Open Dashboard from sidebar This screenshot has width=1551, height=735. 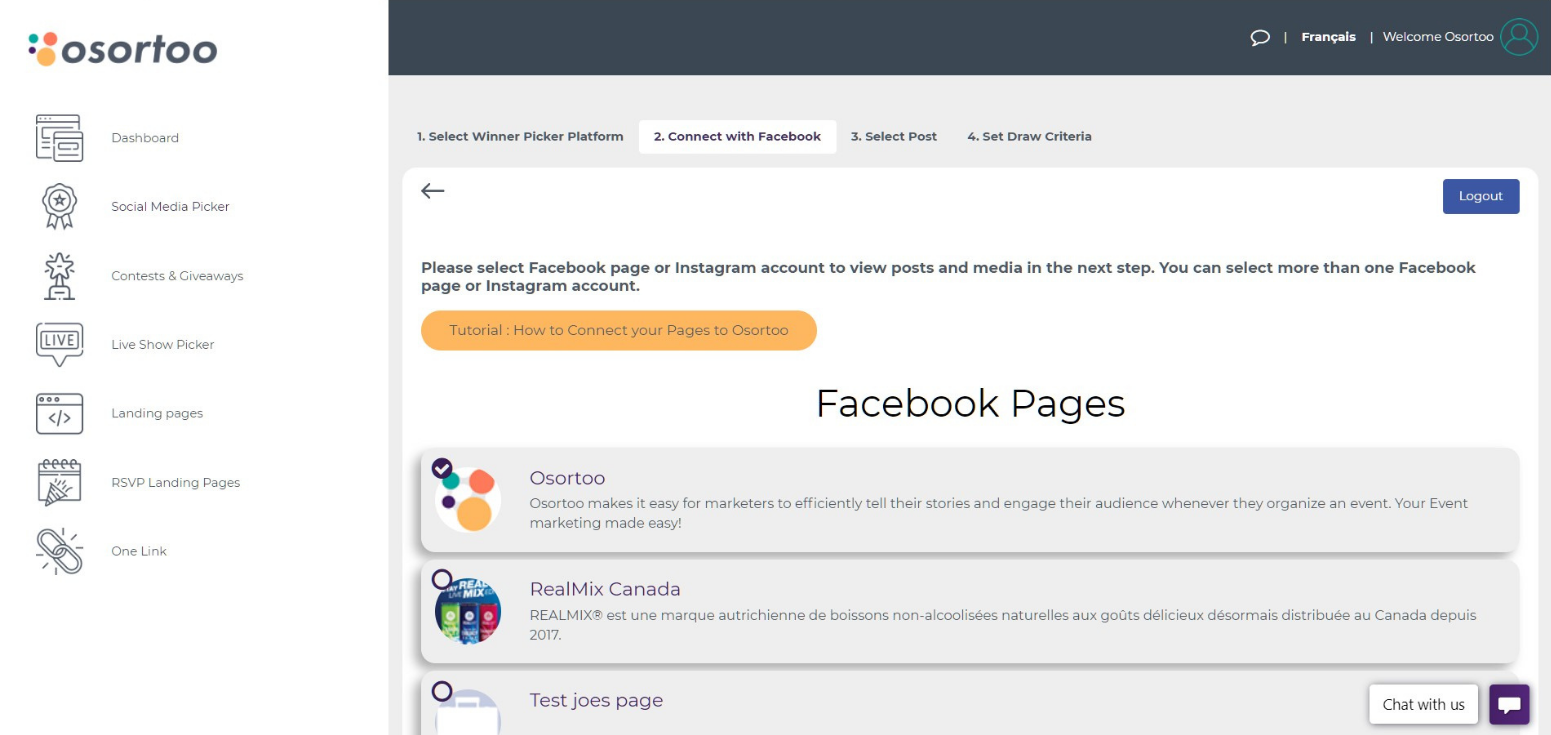pos(145,138)
